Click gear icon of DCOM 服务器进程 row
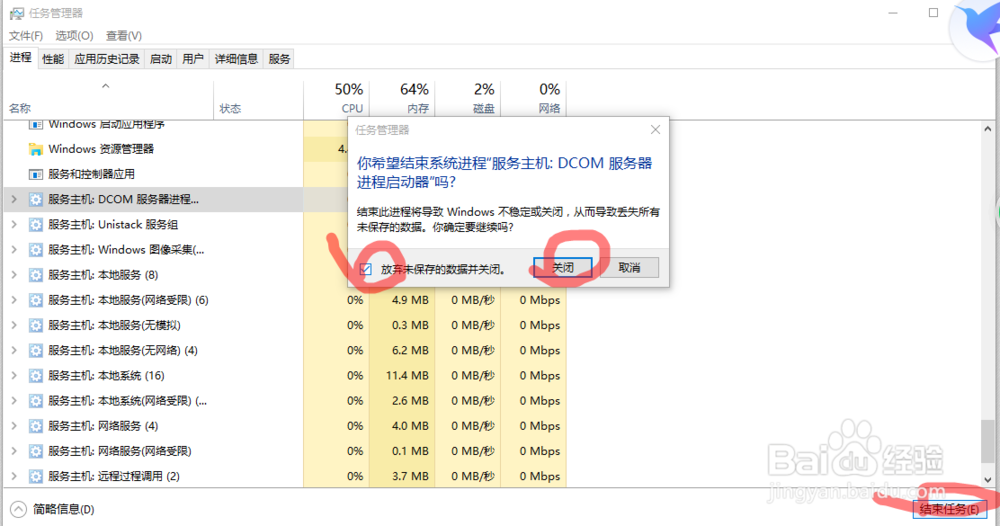1000x526 pixels. (36, 200)
